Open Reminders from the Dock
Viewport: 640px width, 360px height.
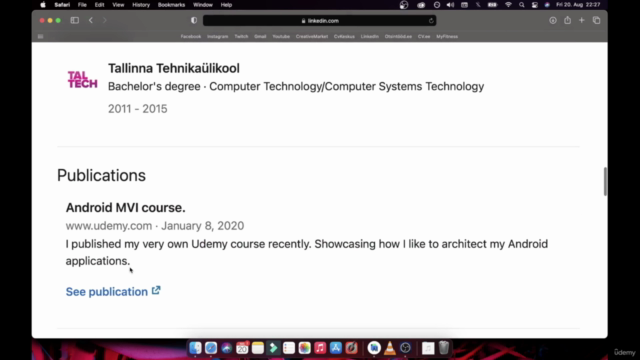tap(289, 348)
